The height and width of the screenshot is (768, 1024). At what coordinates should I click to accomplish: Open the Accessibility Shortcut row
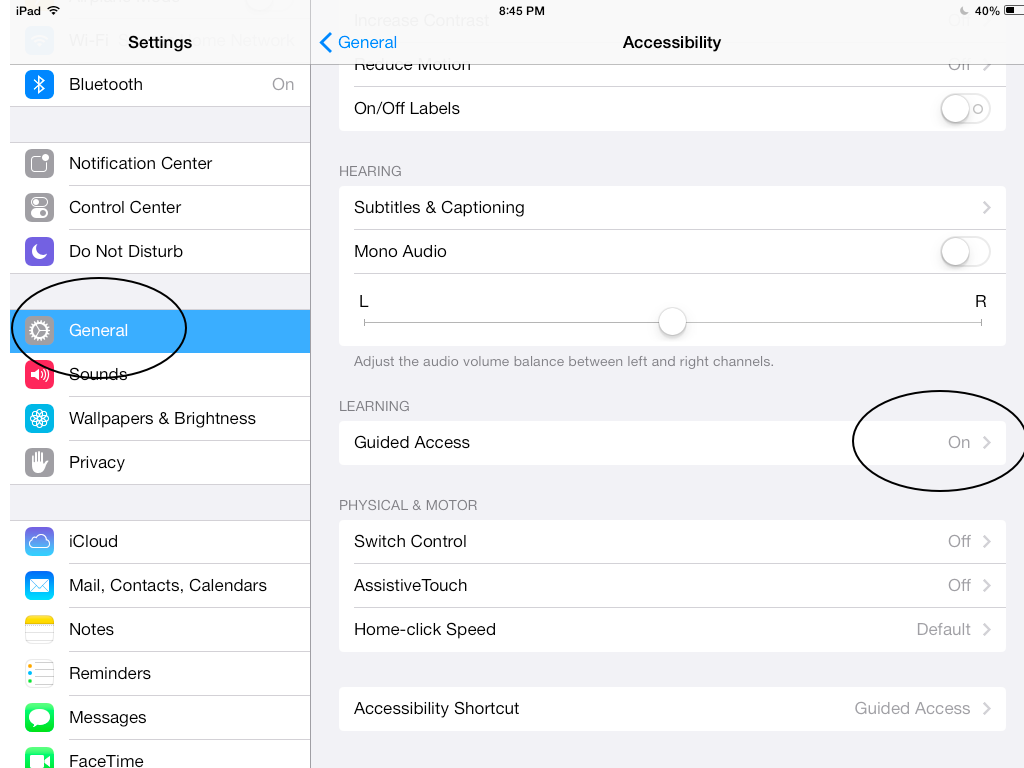[x=671, y=708]
